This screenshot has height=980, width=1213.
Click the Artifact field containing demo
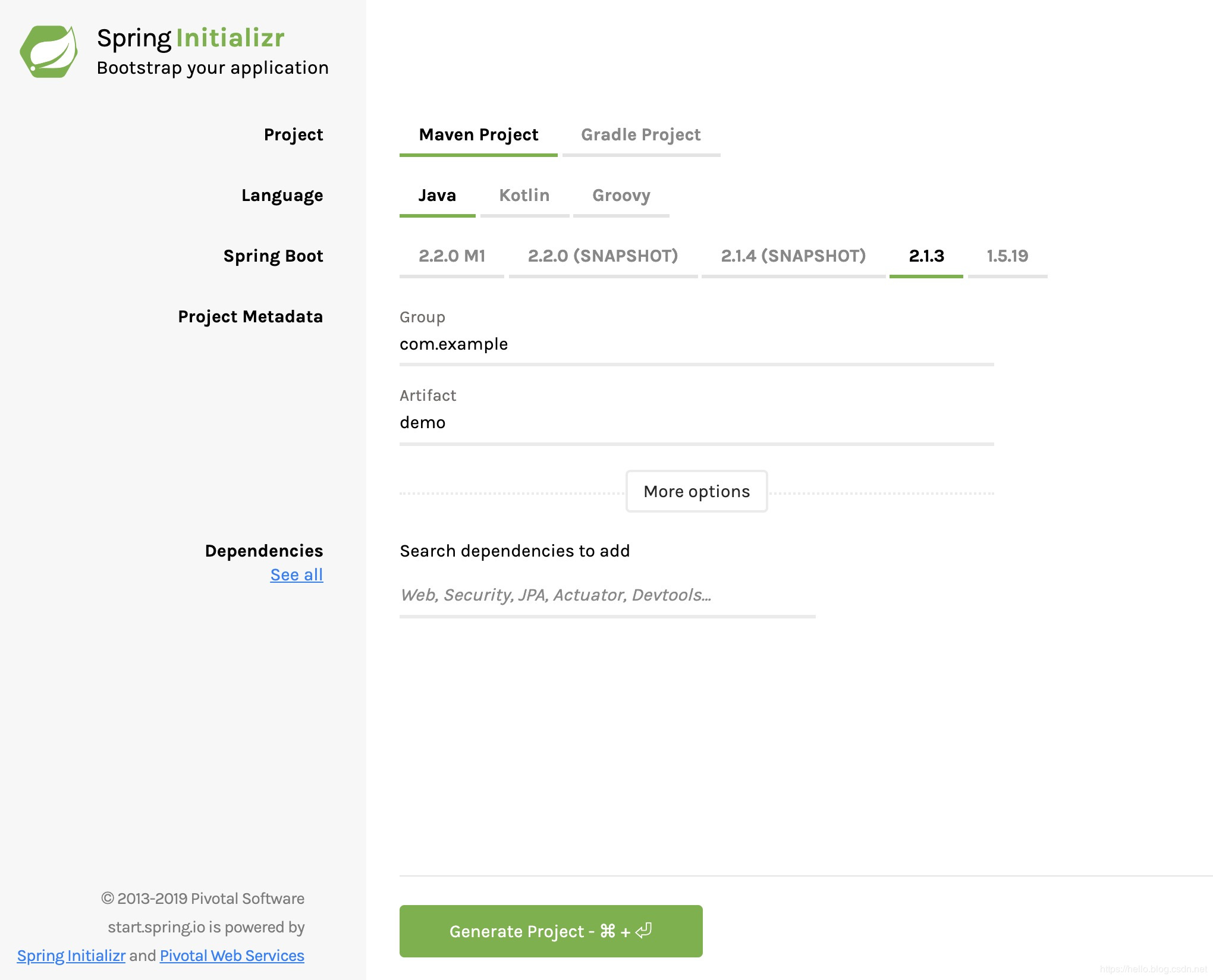[696, 423]
